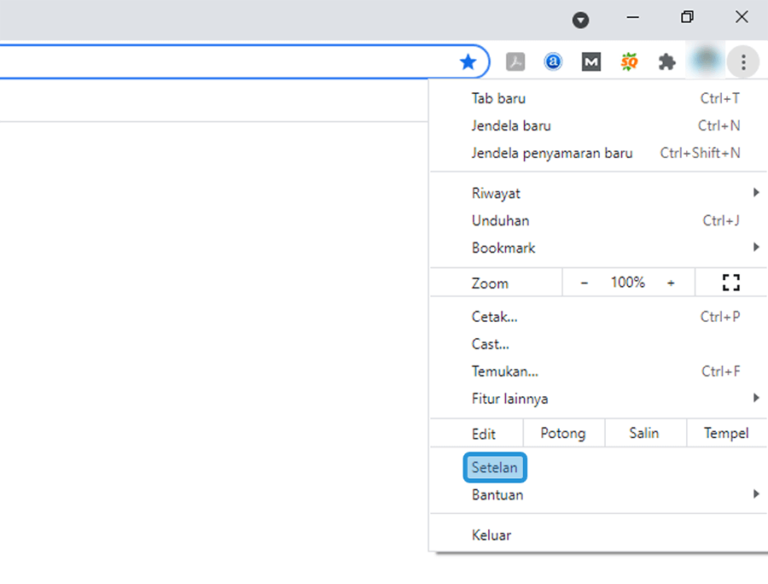Close the three-dot Chrome menu button
The height and width of the screenshot is (584, 768).
tap(743, 62)
